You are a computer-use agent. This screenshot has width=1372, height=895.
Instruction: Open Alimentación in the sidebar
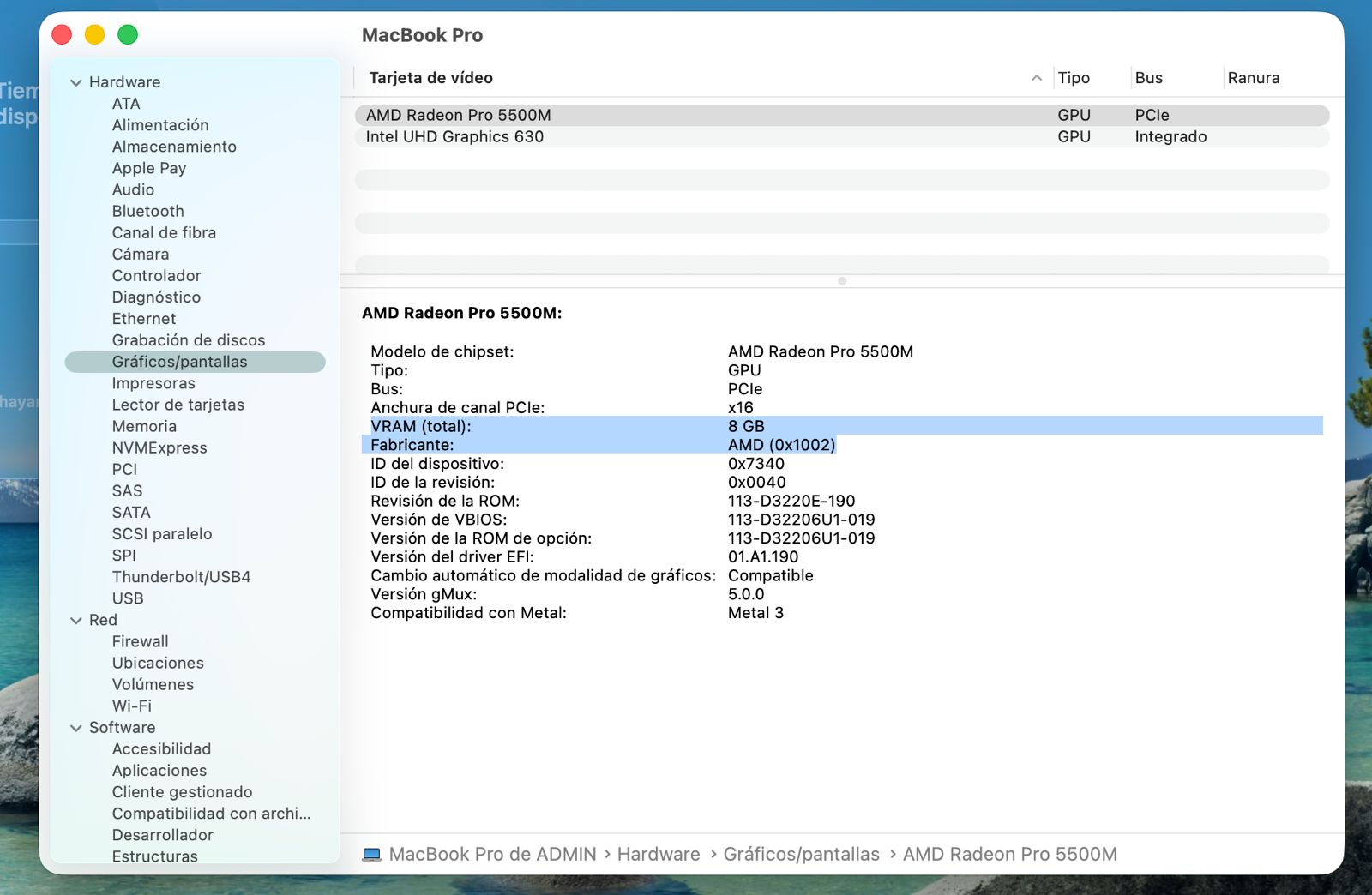[160, 125]
